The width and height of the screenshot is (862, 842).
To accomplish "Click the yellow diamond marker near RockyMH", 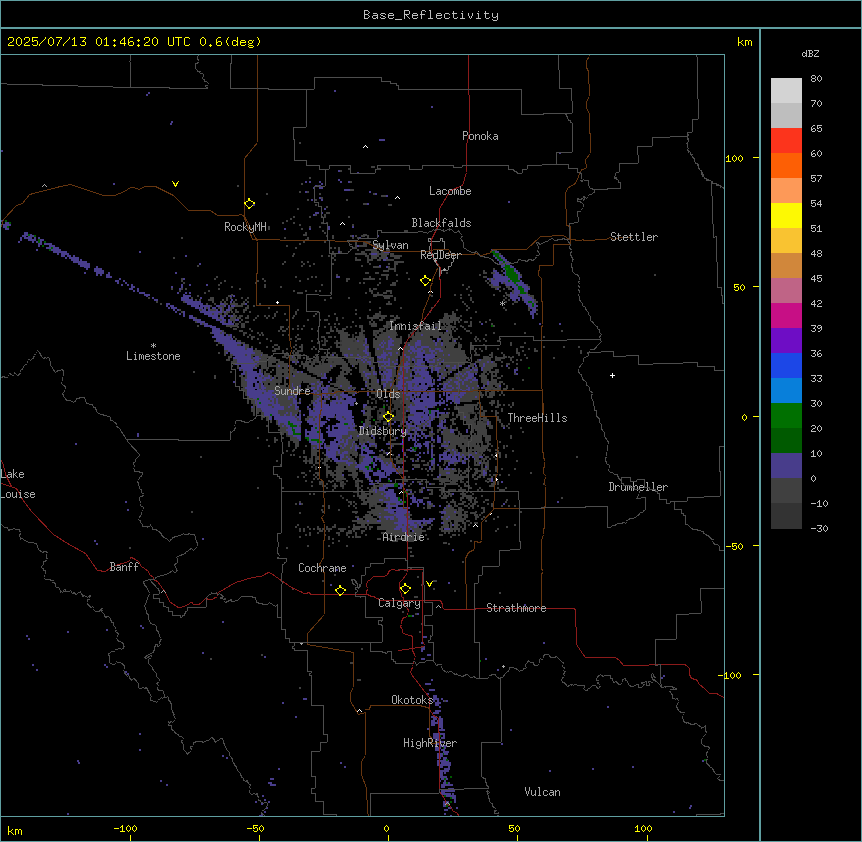I will click(x=250, y=204).
